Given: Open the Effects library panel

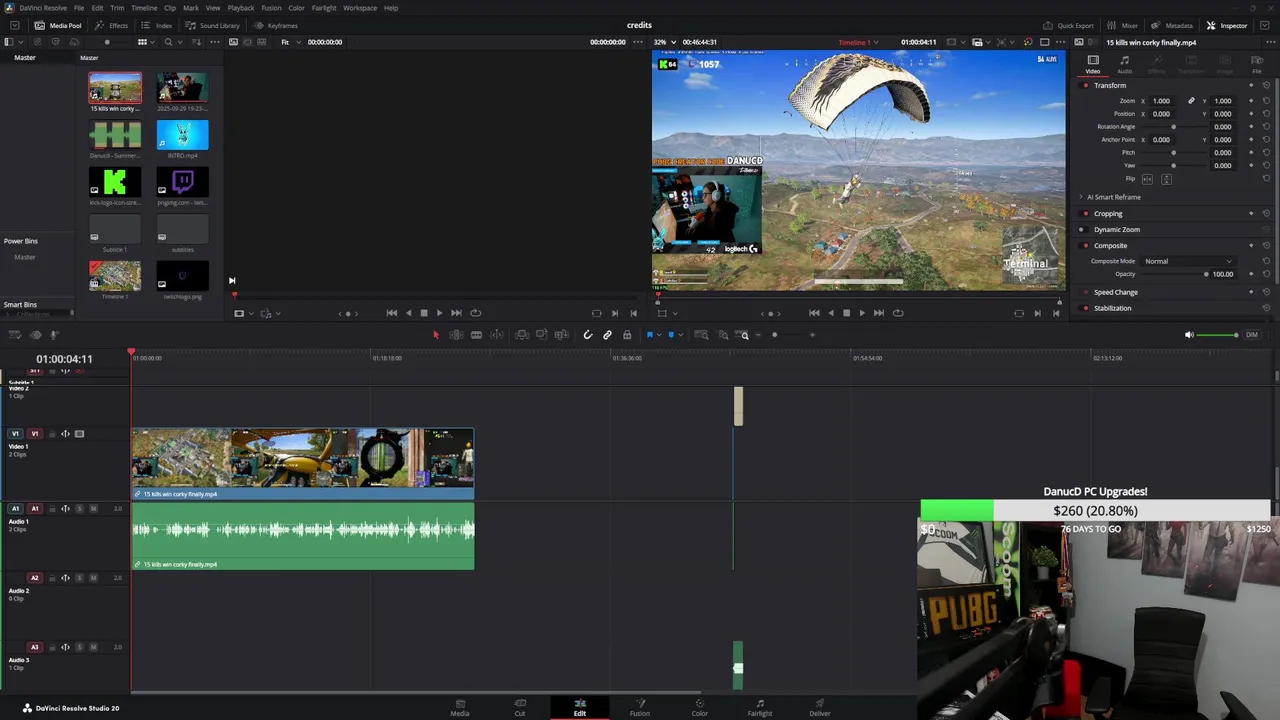Looking at the screenshot, I should click(112, 25).
